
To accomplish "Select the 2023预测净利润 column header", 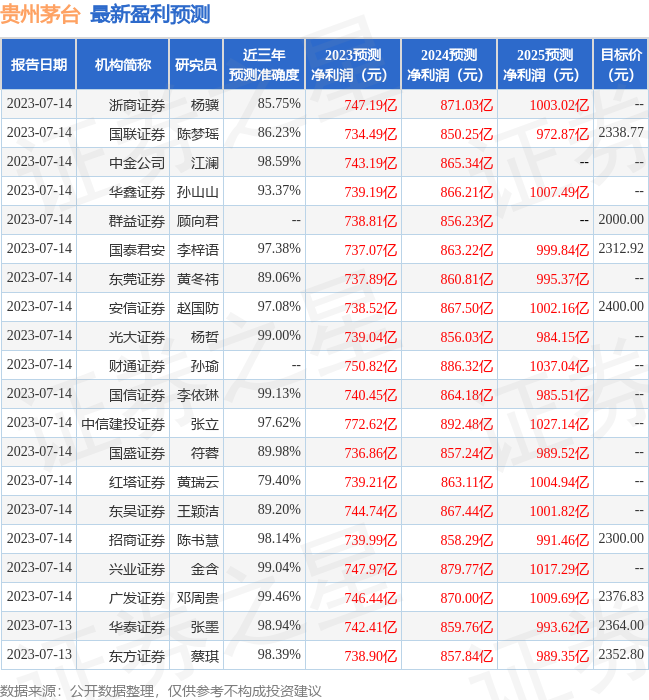I will (353, 64).
